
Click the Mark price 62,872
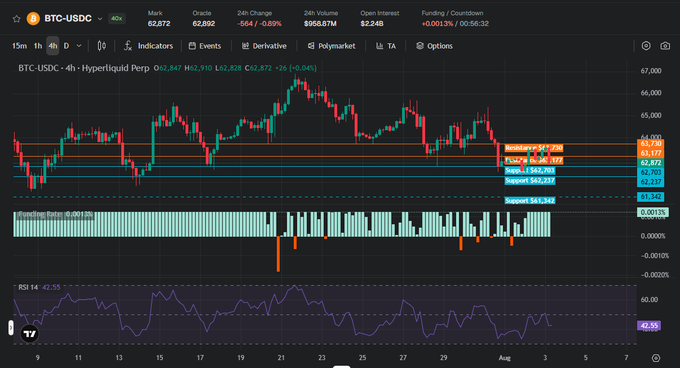pyautogui.click(x=159, y=23)
